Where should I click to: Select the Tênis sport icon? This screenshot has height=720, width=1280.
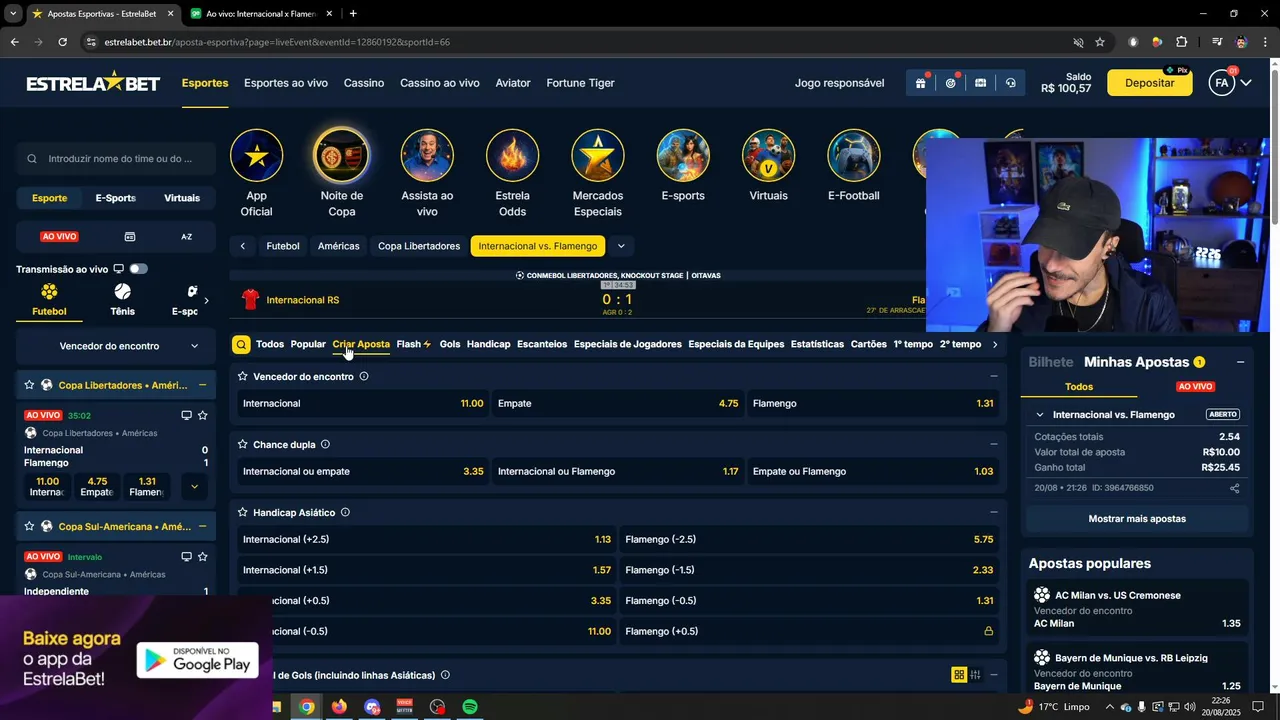[x=122, y=292]
